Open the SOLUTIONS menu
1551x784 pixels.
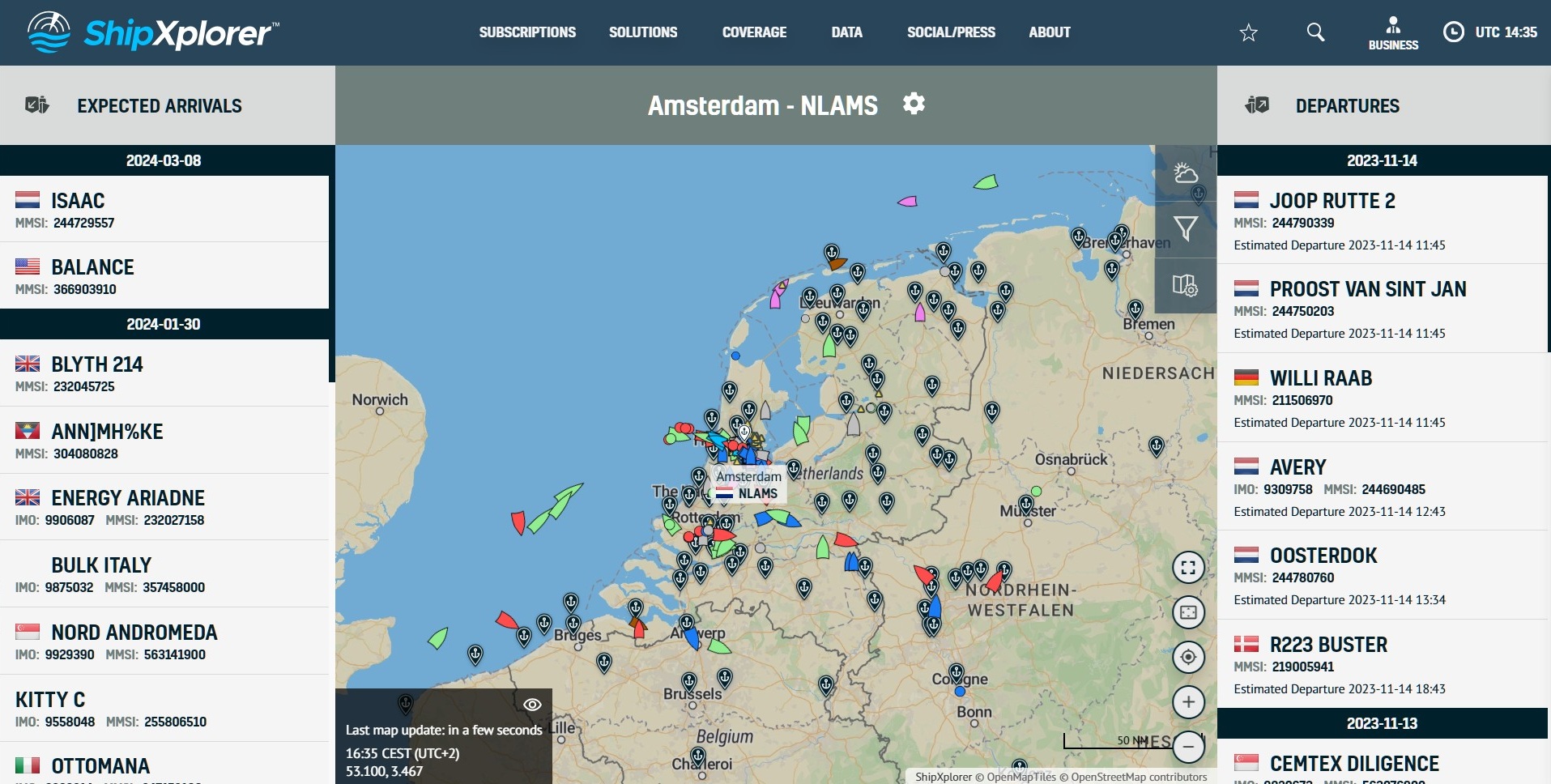(x=643, y=32)
